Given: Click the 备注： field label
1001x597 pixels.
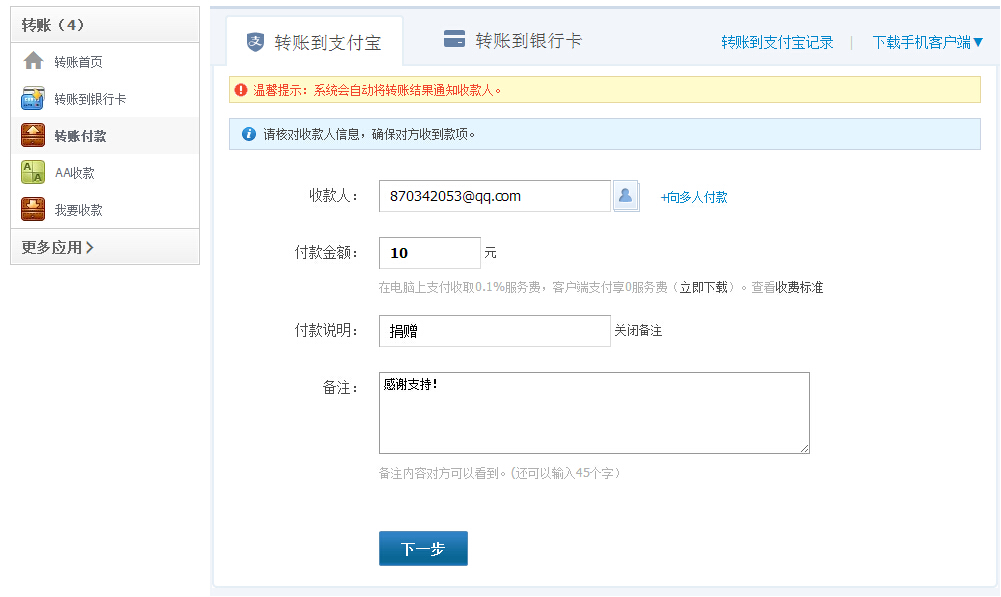Looking at the screenshot, I should coord(342,388).
